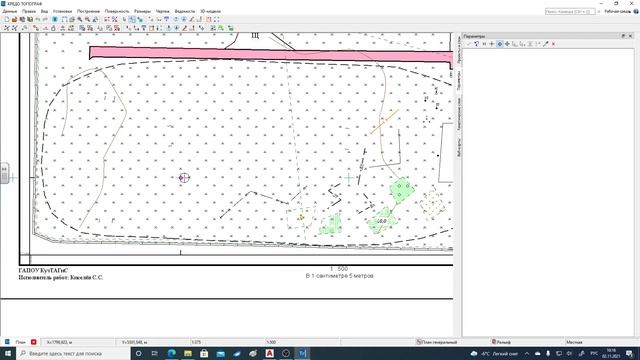
Task: Open the Размеры menu
Action: pyautogui.click(x=142, y=11)
